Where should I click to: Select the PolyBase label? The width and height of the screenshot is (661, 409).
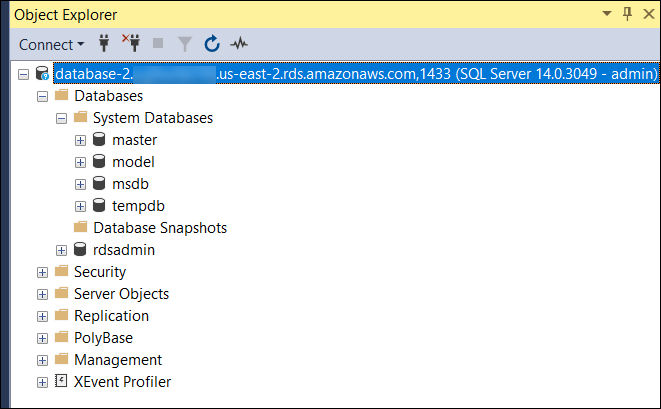point(103,338)
